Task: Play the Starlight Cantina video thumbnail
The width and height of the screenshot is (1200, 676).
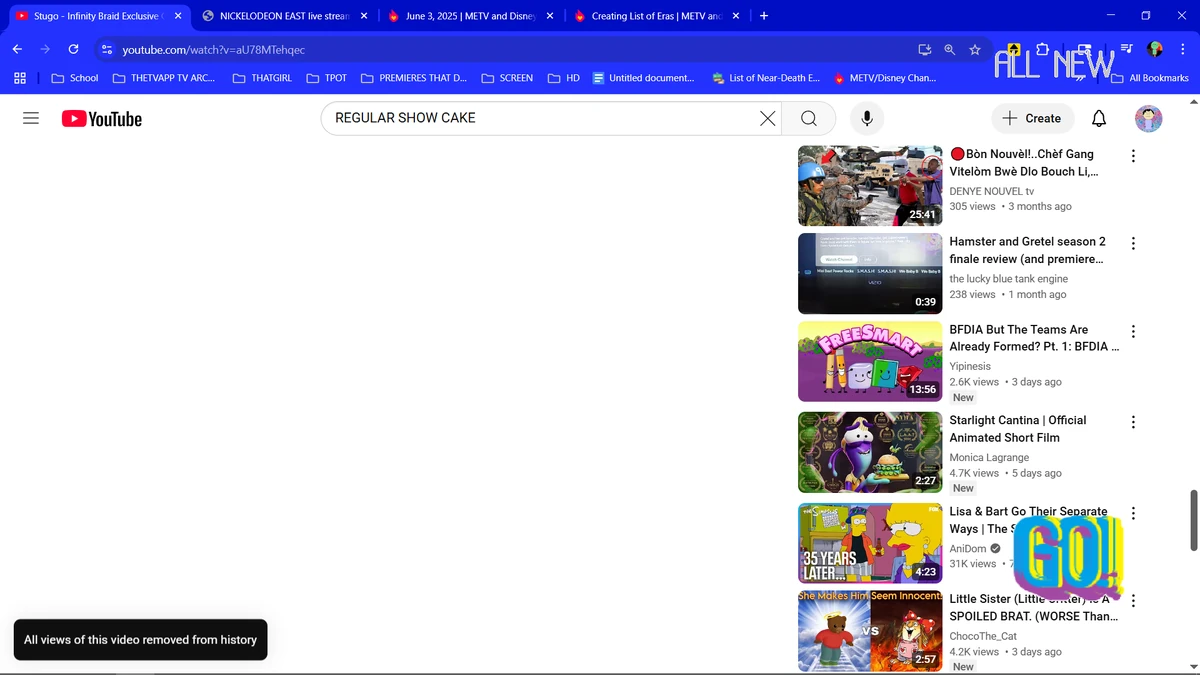Action: pyautogui.click(x=869, y=452)
